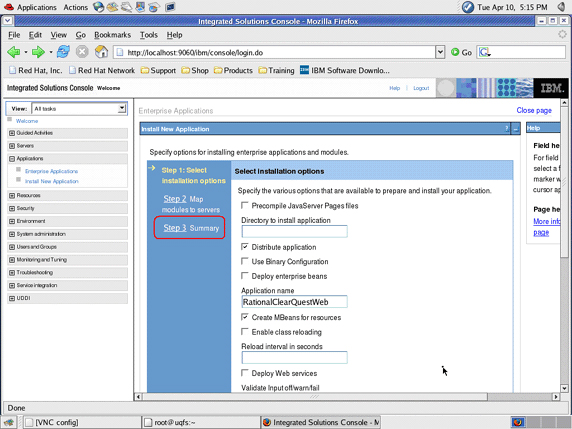572x429 pixels.
Task: Open the URL history dropdown arrow
Action: coord(440,52)
